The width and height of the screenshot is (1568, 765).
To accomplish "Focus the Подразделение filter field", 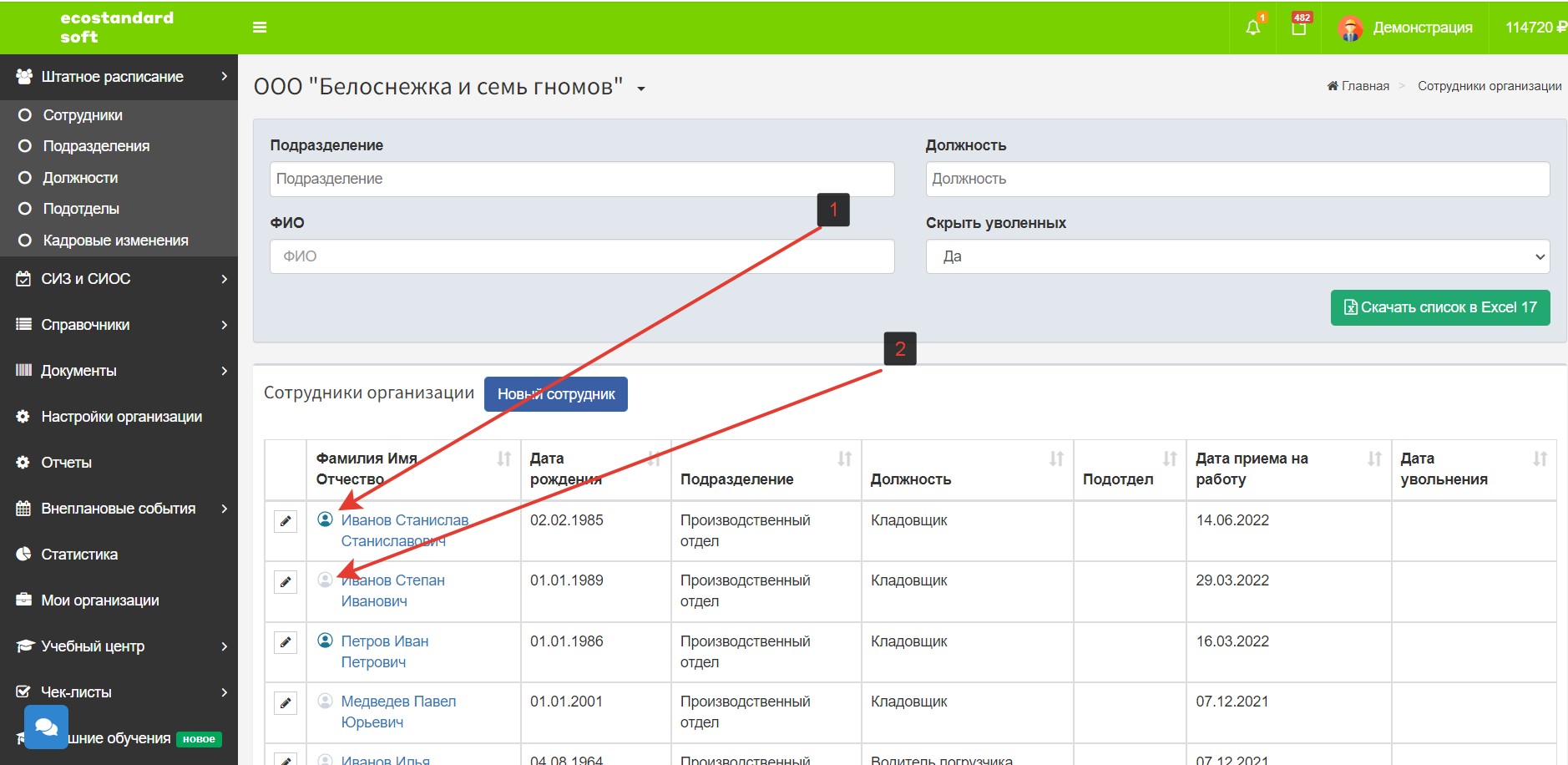I will click(582, 179).
